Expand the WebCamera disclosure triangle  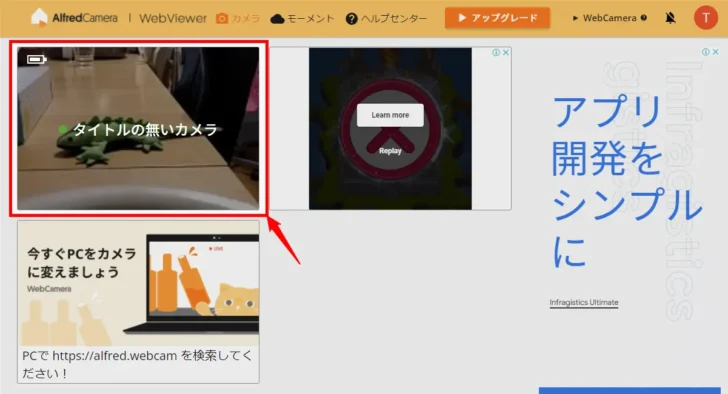(x=575, y=18)
